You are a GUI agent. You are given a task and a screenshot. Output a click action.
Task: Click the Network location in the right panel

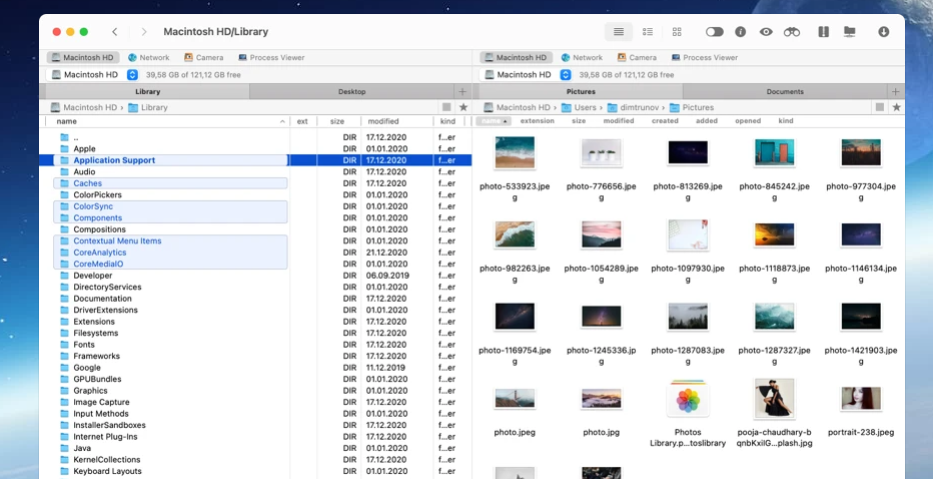point(581,58)
